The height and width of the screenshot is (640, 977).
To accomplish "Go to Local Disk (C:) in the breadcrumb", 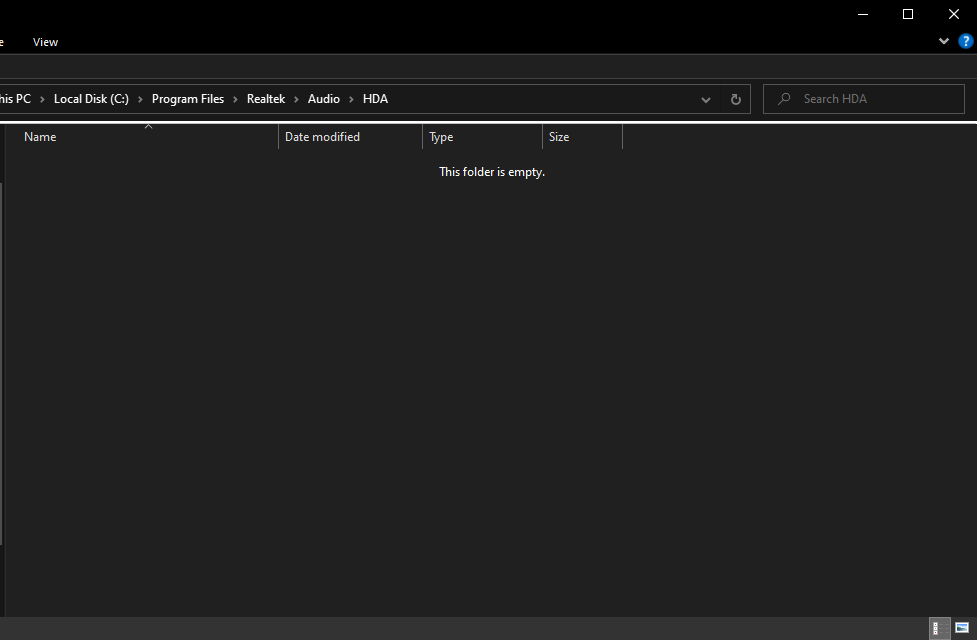I will coord(91,99).
